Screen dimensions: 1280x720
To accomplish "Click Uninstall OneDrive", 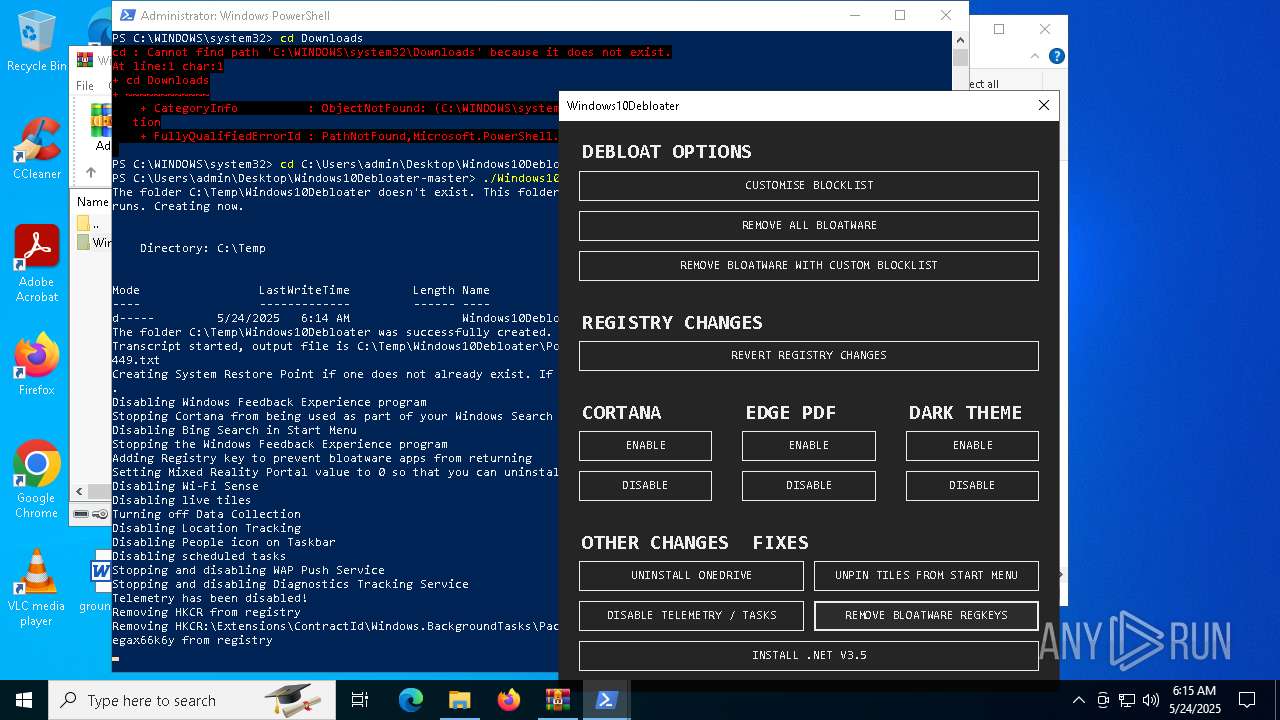I will pyautogui.click(x=691, y=575).
